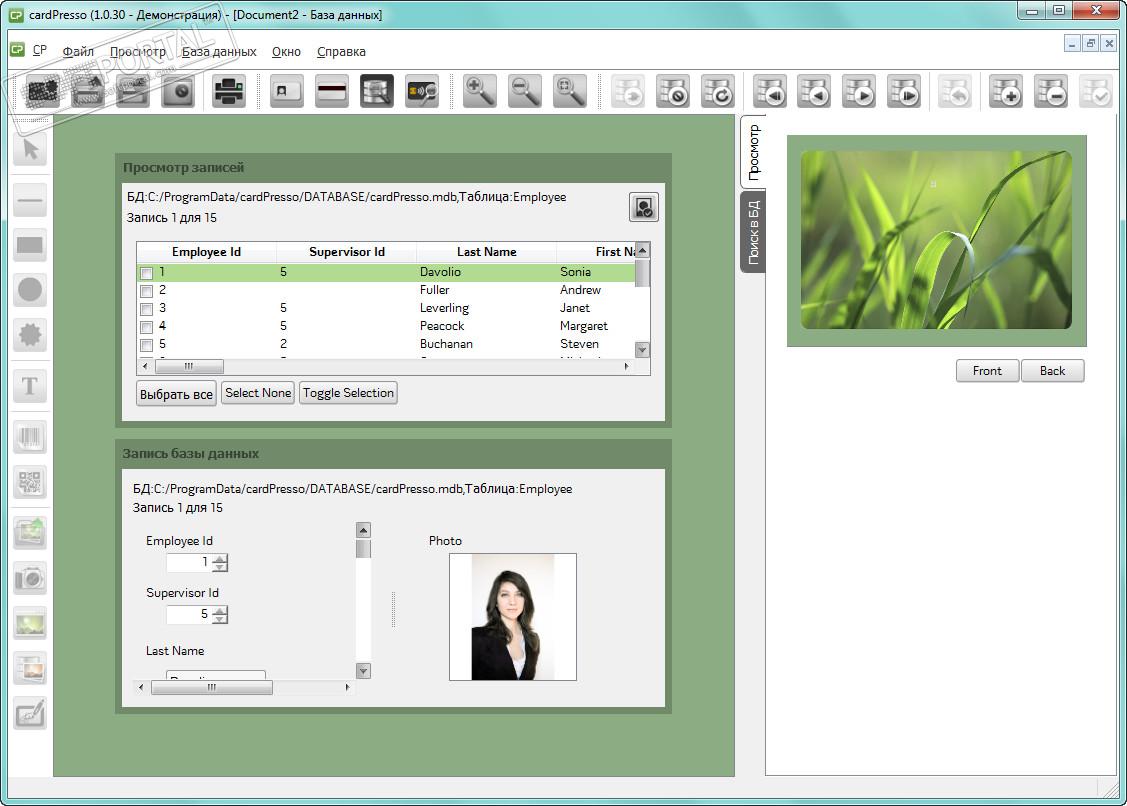This screenshot has width=1127, height=806.
Task: Click the employee photo thumbnail
Action: pyautogui.click(x=512, y=617)
